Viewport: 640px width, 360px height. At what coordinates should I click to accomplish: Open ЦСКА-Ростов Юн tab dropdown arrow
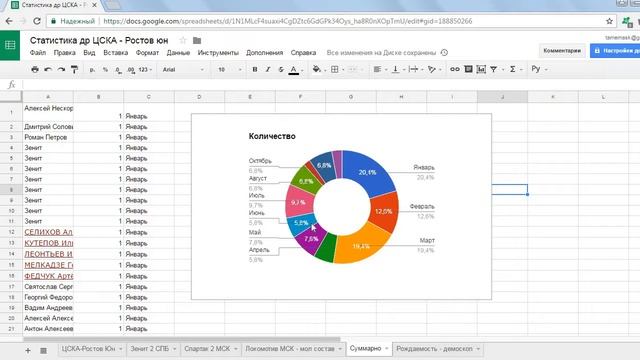click(120, 349)
